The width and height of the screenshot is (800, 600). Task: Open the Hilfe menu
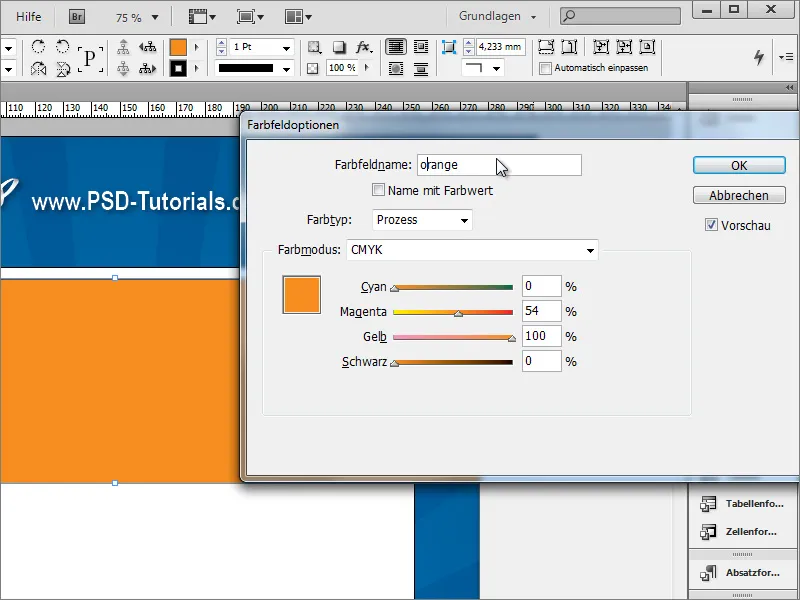(x=27, y=16)
